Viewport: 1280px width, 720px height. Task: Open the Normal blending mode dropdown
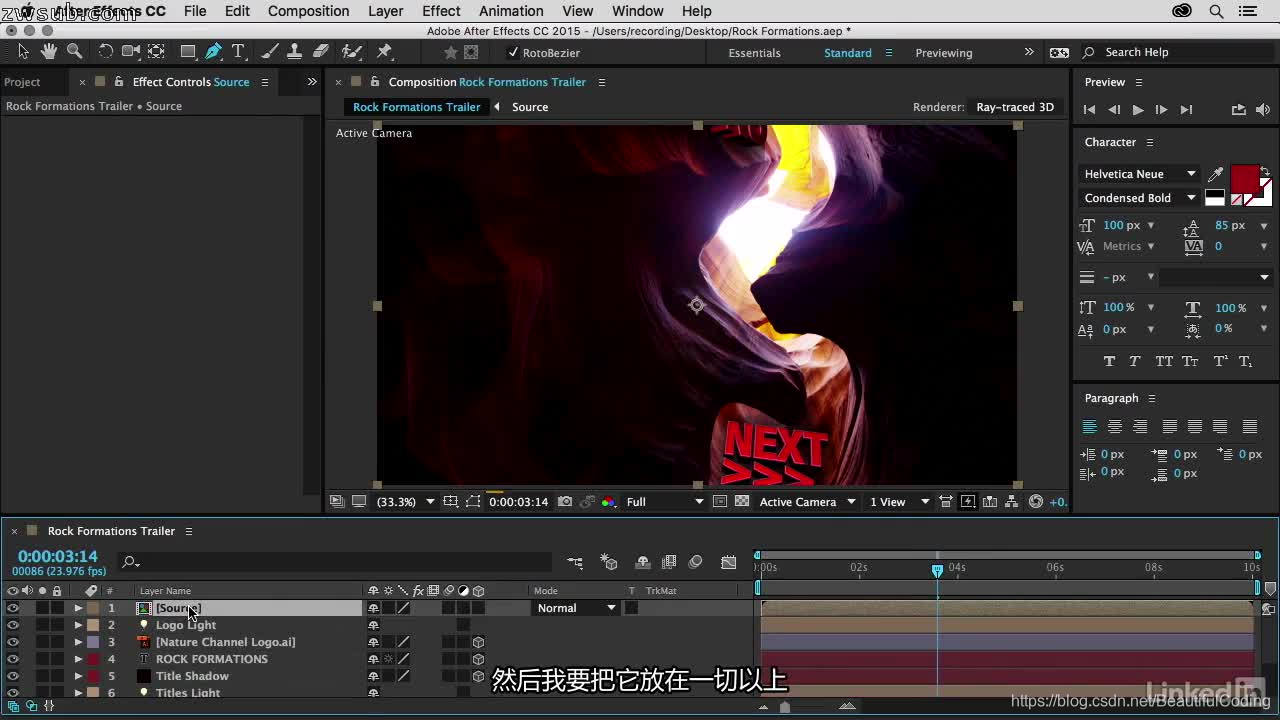[x=577, y=608]
